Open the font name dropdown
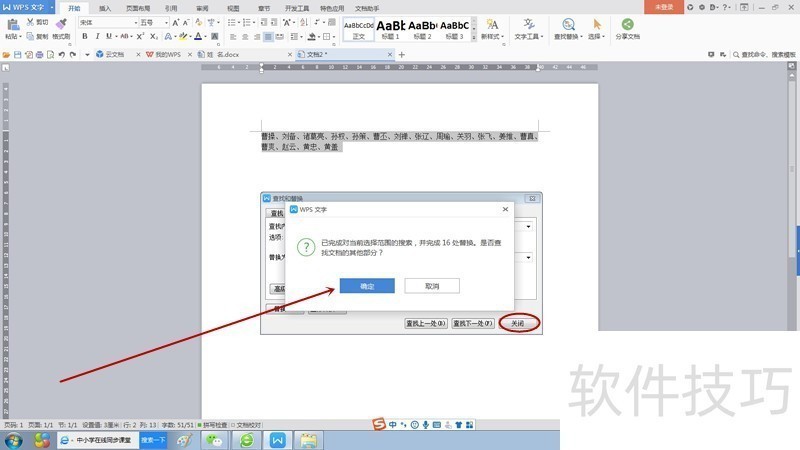 click(x=136, y=22)
